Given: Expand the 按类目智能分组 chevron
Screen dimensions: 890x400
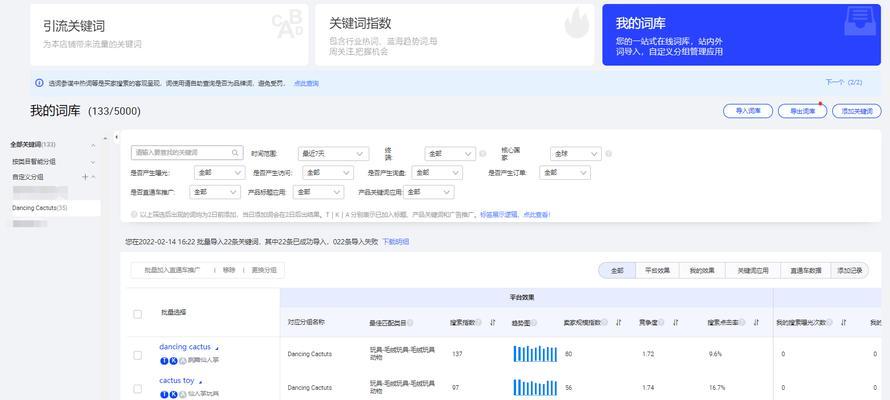Looking at the screenshot, I should 93,162.
